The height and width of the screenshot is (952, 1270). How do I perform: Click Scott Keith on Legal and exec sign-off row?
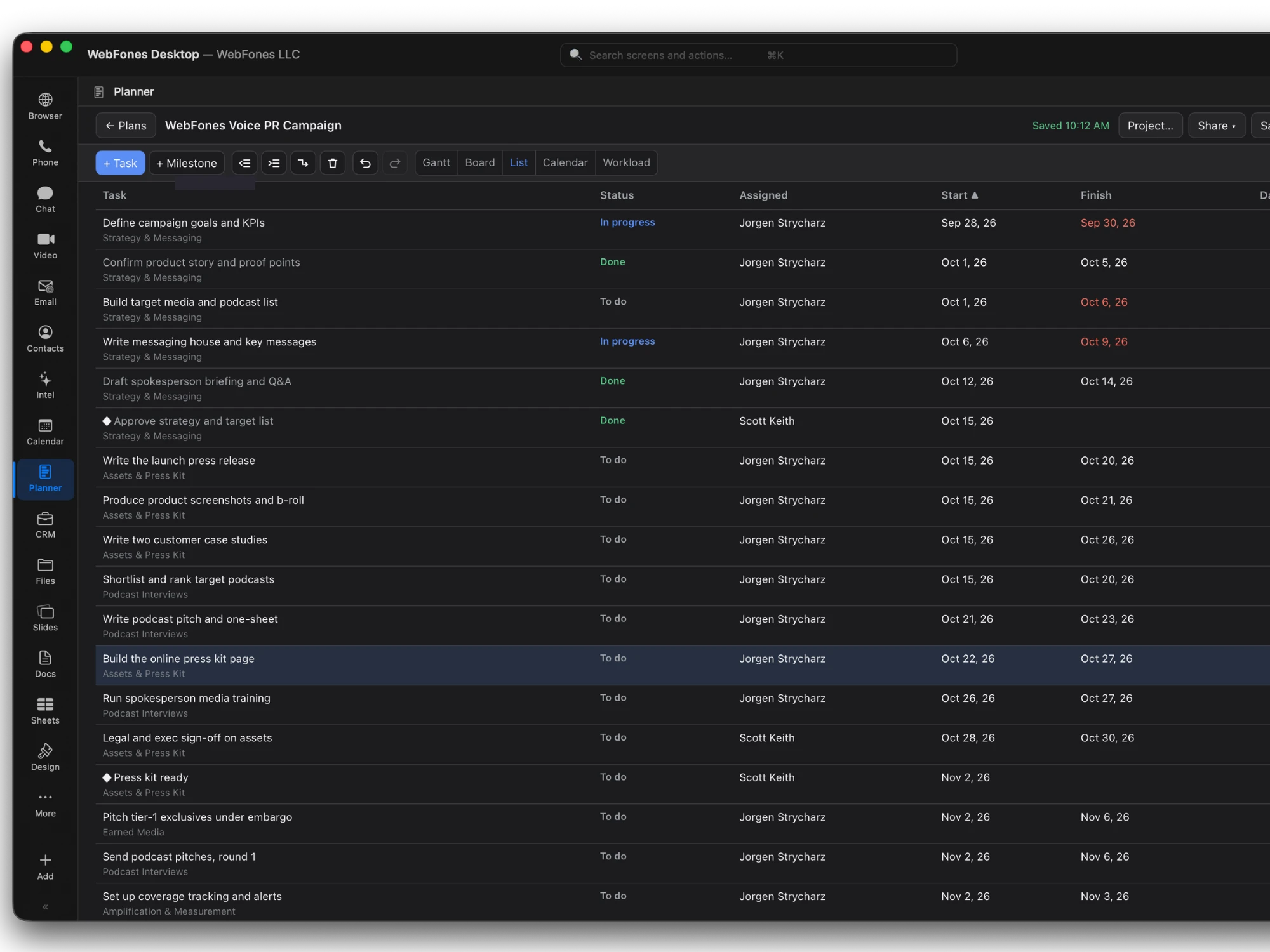(766, 737)
